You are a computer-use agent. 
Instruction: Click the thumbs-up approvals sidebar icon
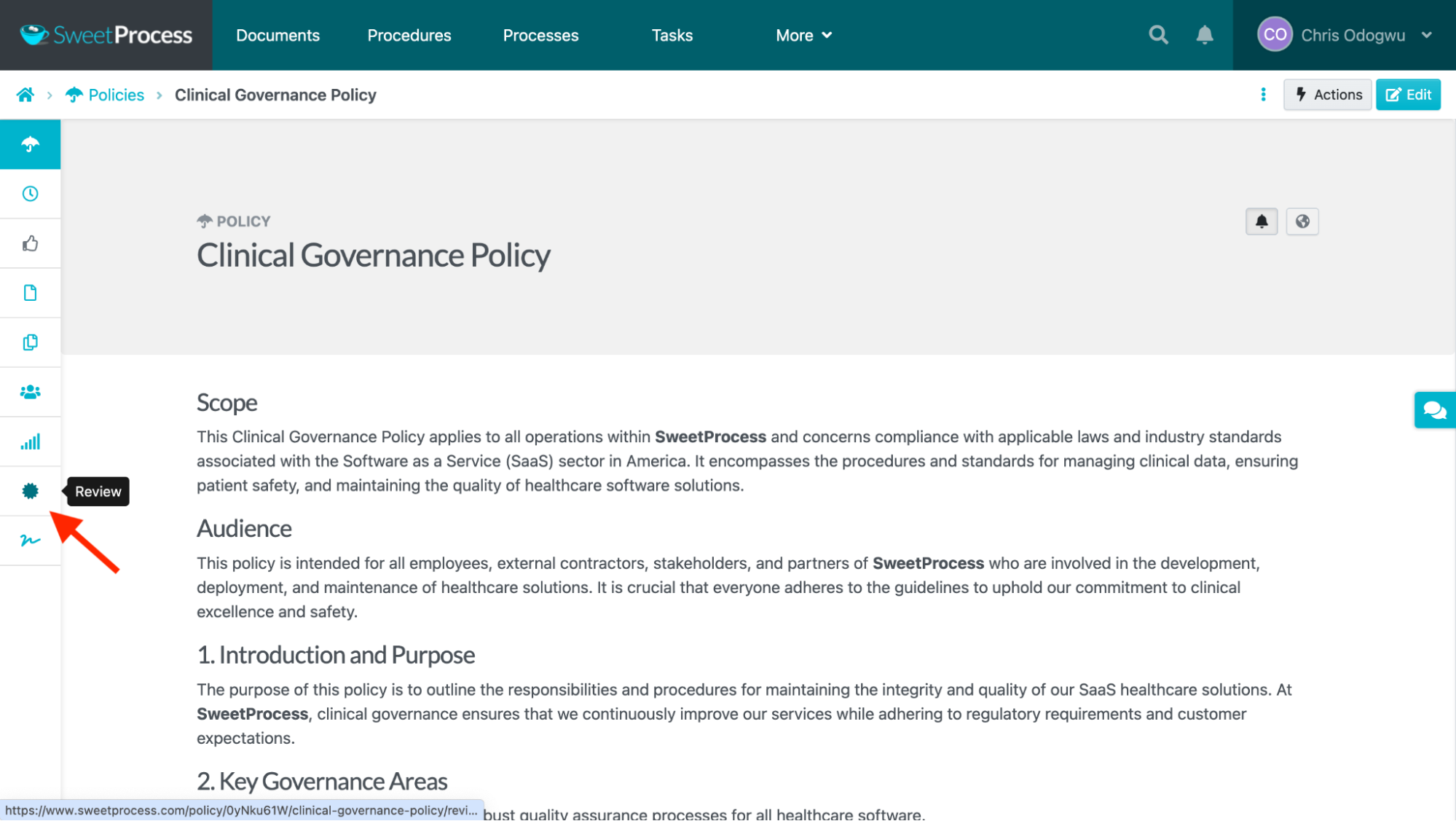[x=30, y=243]
